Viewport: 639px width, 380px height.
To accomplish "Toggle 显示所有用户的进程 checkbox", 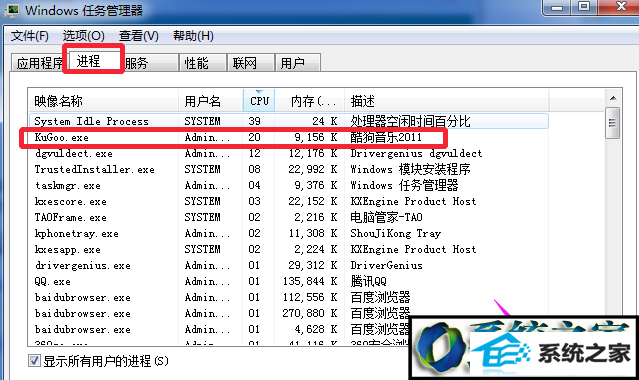I will (34, 361).
